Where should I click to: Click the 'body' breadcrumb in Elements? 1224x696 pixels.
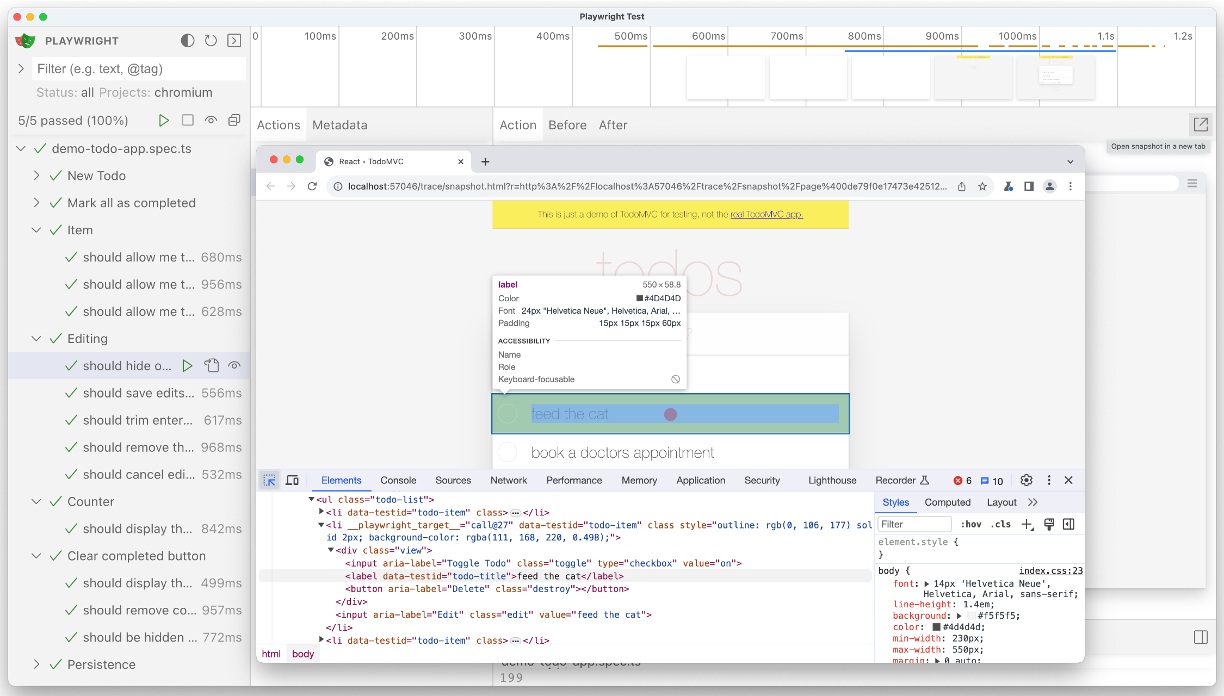click(x=303, y=654)
